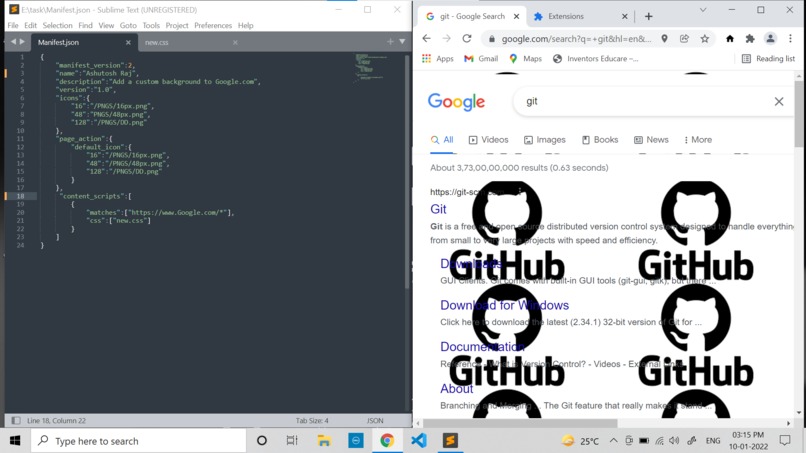806x453 pixels.
Task: Open a new Chrome tab
Action: pos(649,16)
